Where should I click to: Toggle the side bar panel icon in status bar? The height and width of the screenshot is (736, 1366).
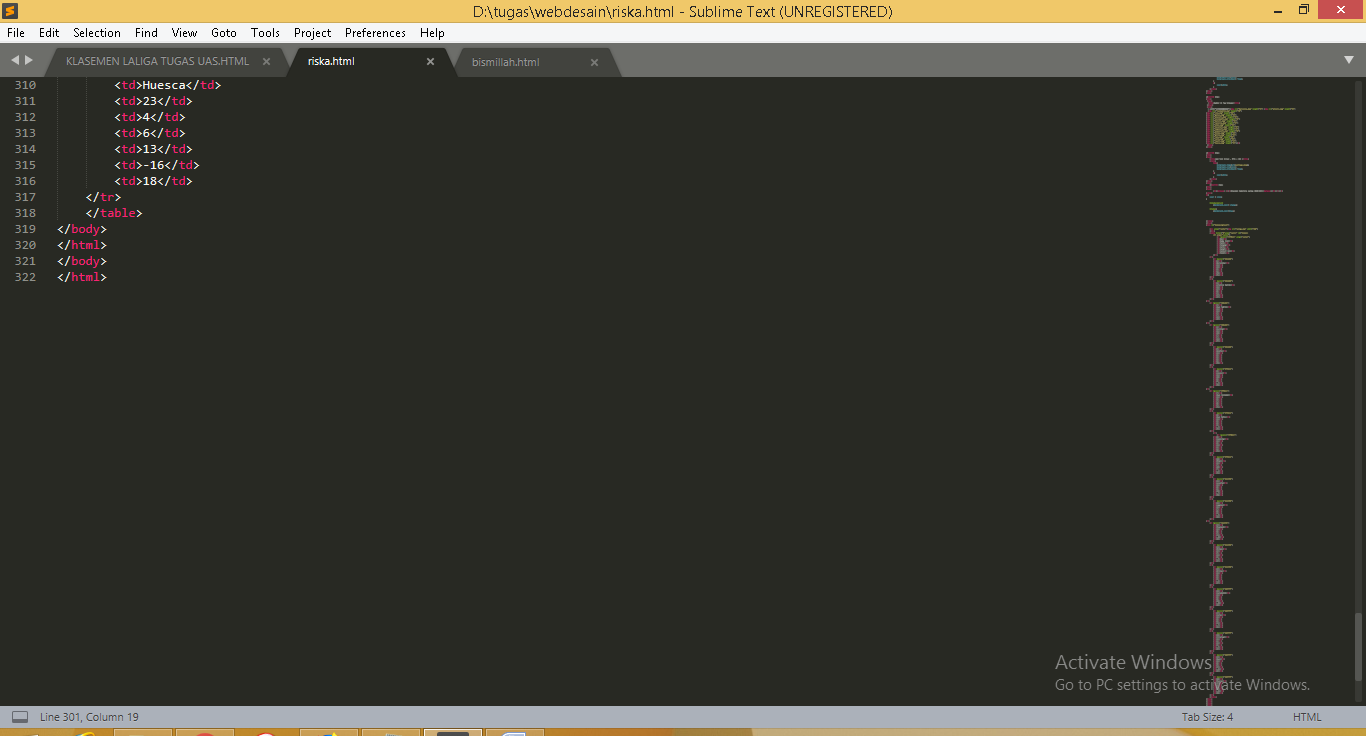(19, 717)
